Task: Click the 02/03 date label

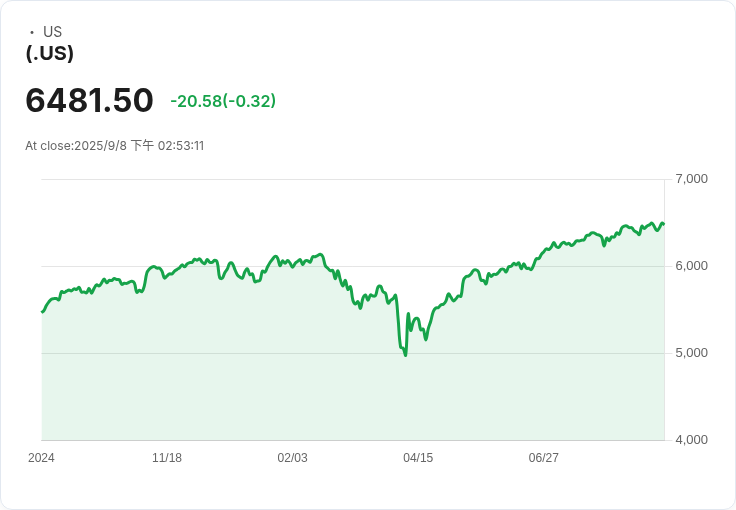Action: point(292,458)
